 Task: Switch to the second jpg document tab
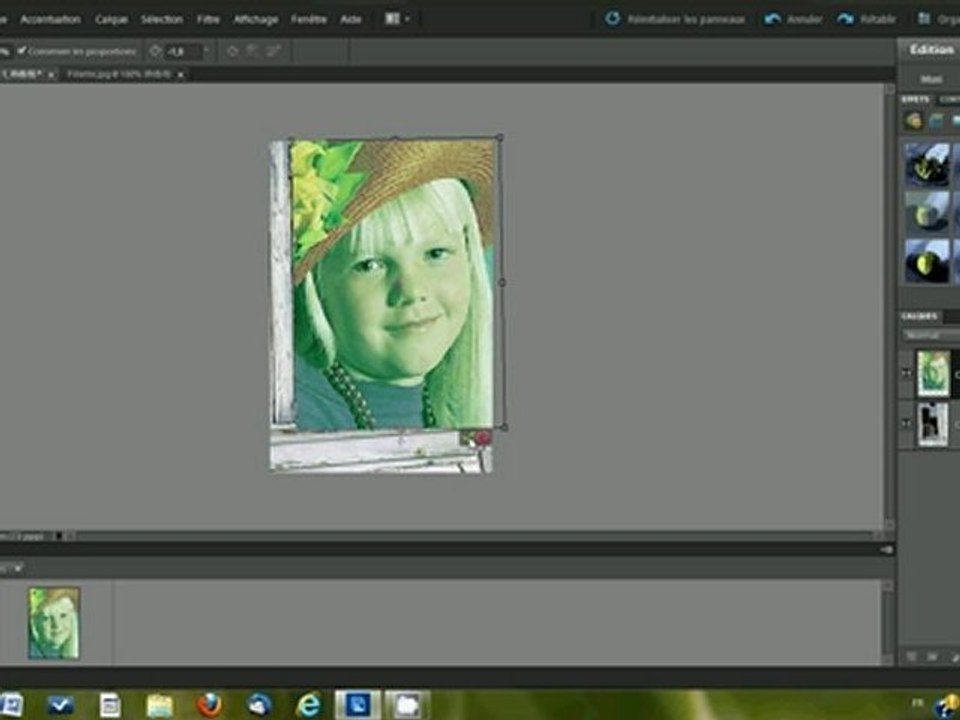point(119,74)
